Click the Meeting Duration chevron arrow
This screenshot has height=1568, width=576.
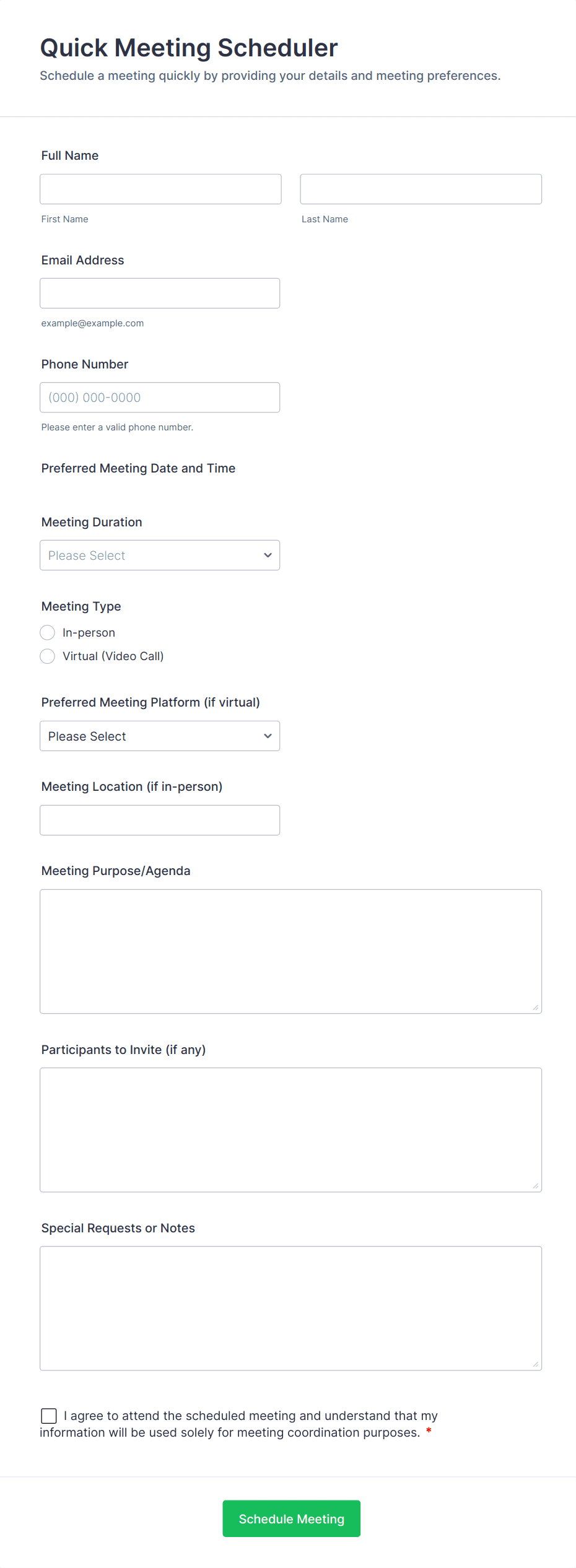[268, 555]
